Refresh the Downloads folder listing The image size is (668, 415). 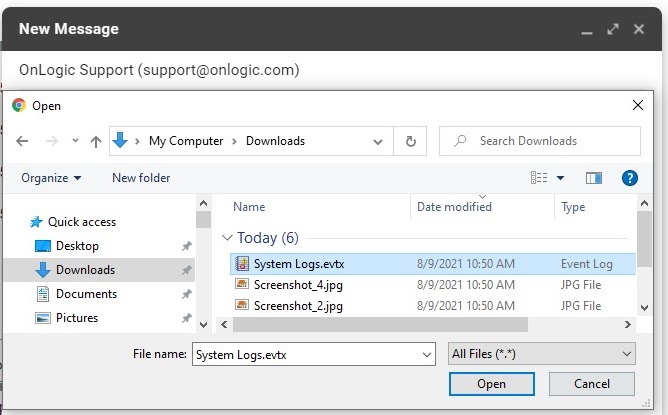pyautogui.click(x=409, y=141)
